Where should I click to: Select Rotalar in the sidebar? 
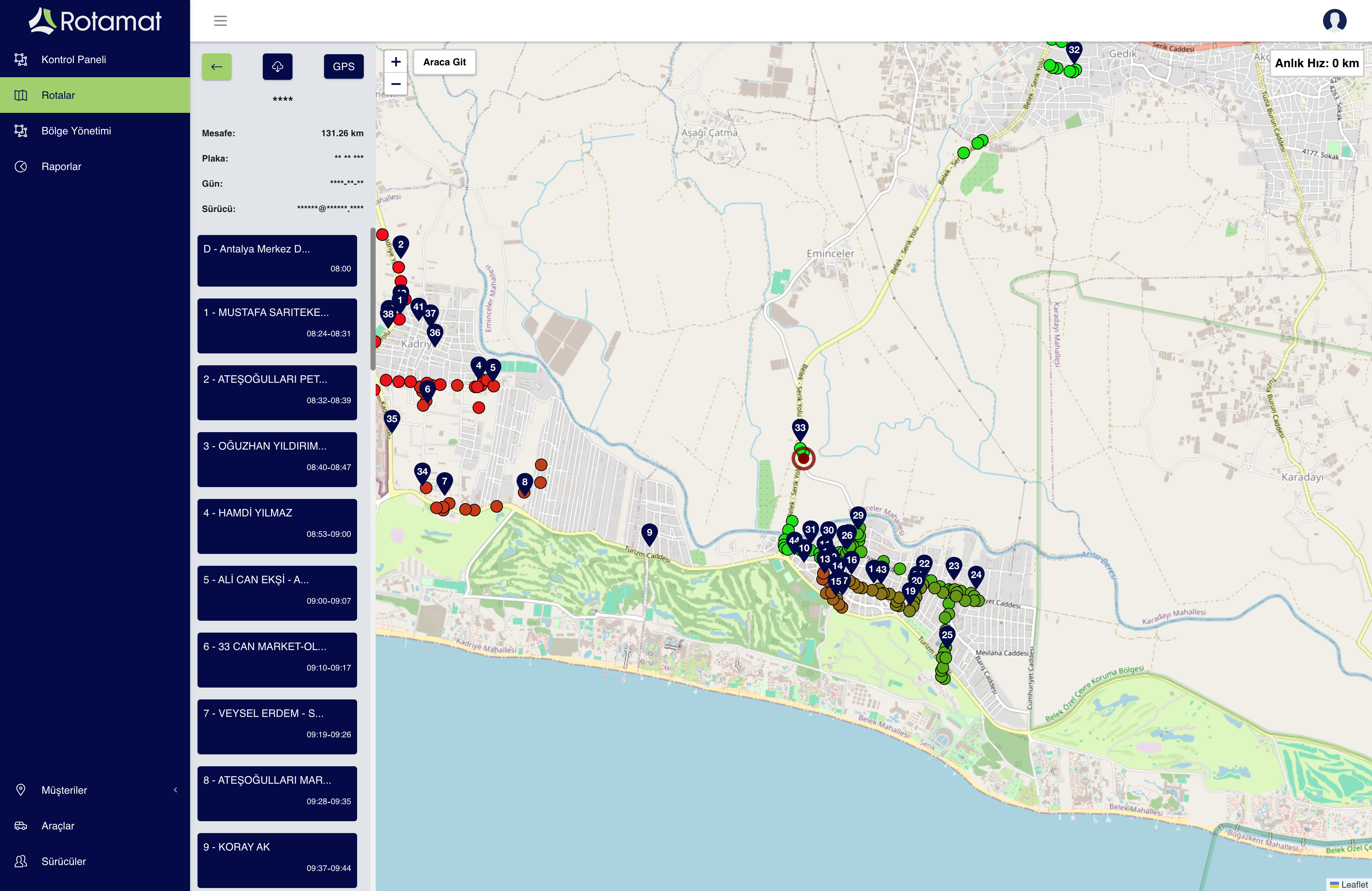point(95,95)
